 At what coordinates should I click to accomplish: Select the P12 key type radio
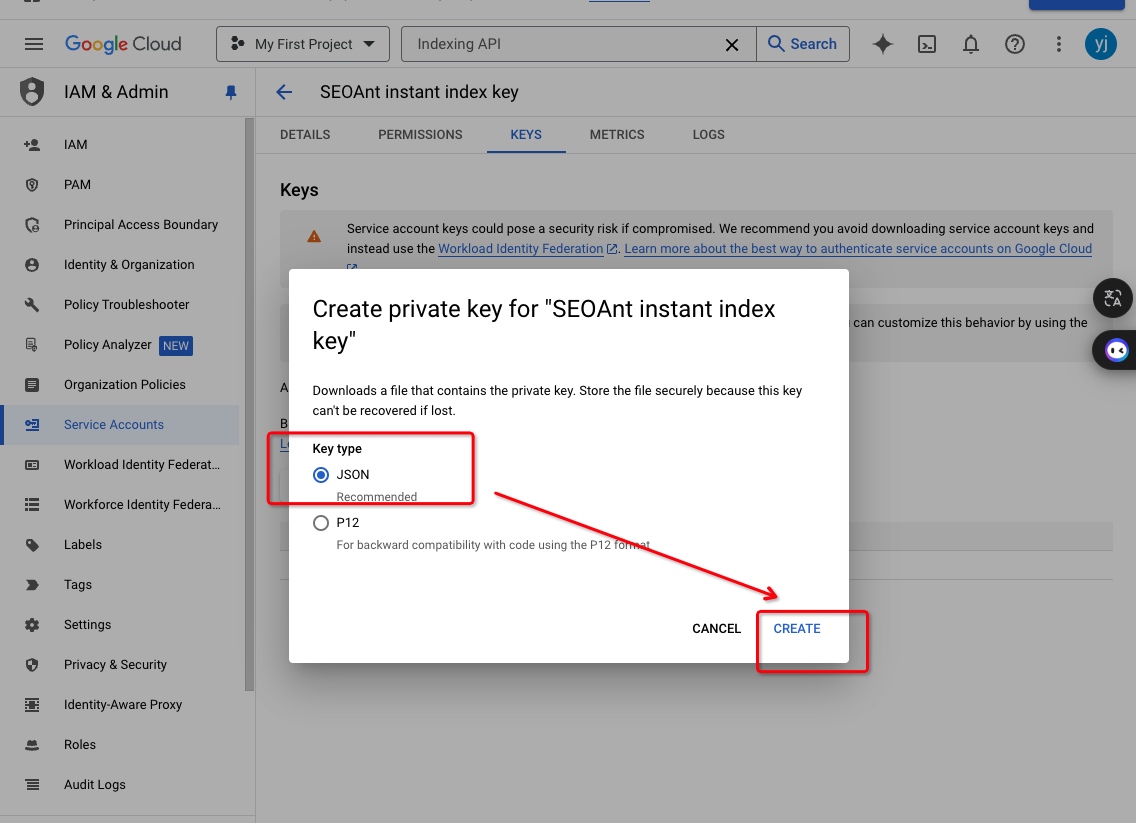(x=320, y=523)
